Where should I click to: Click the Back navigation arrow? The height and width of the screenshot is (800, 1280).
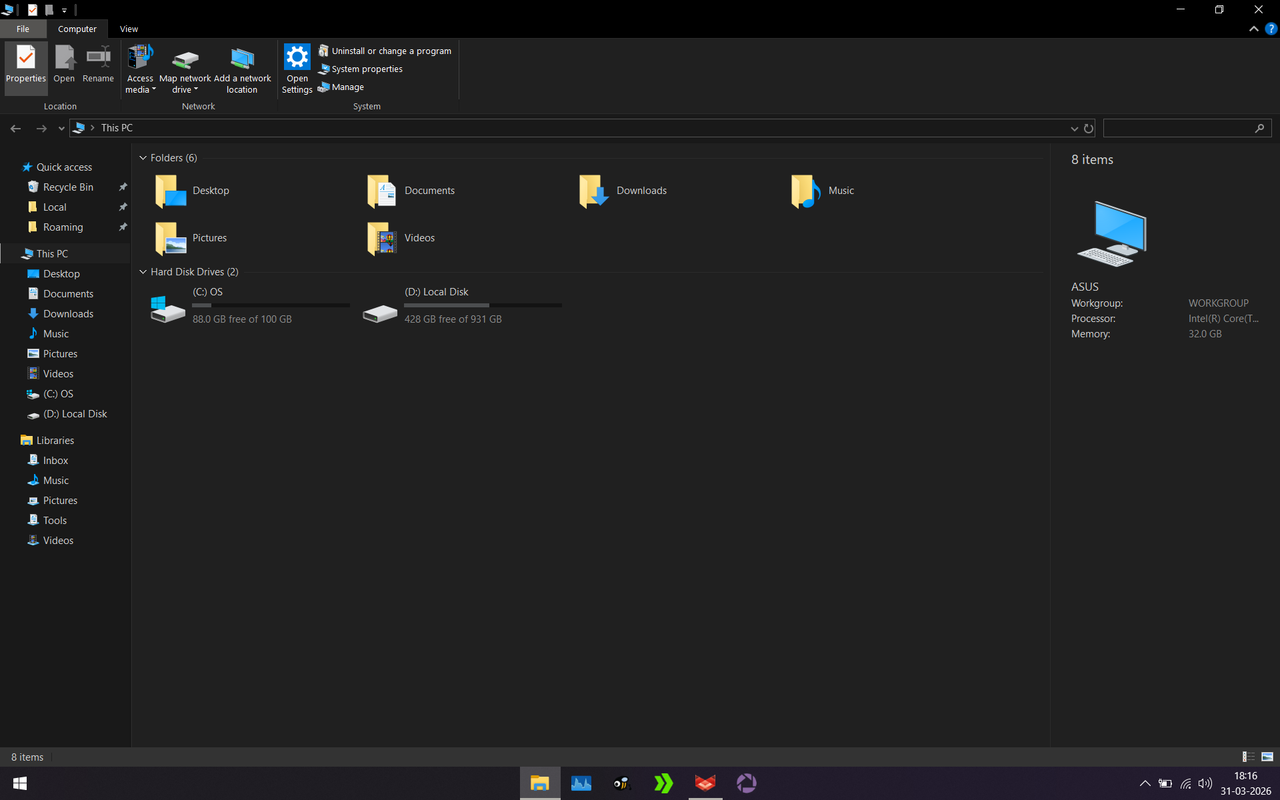point(16,128)
